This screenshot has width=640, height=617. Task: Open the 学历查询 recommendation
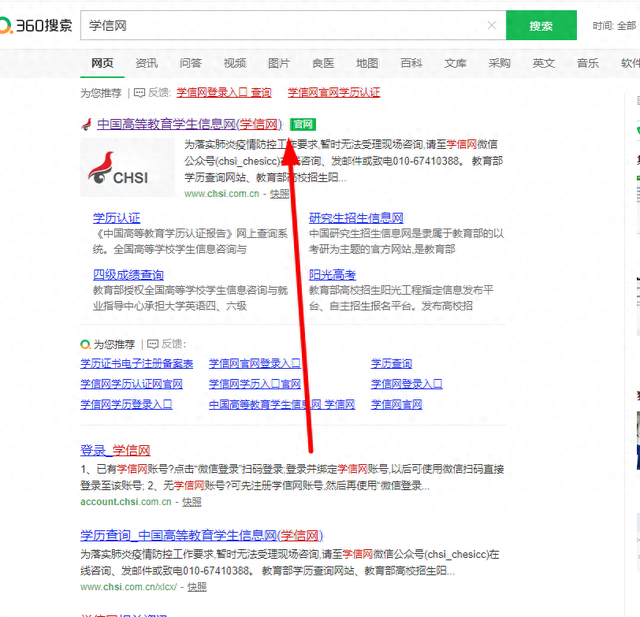pyautogui.click(x=391, y=364)
